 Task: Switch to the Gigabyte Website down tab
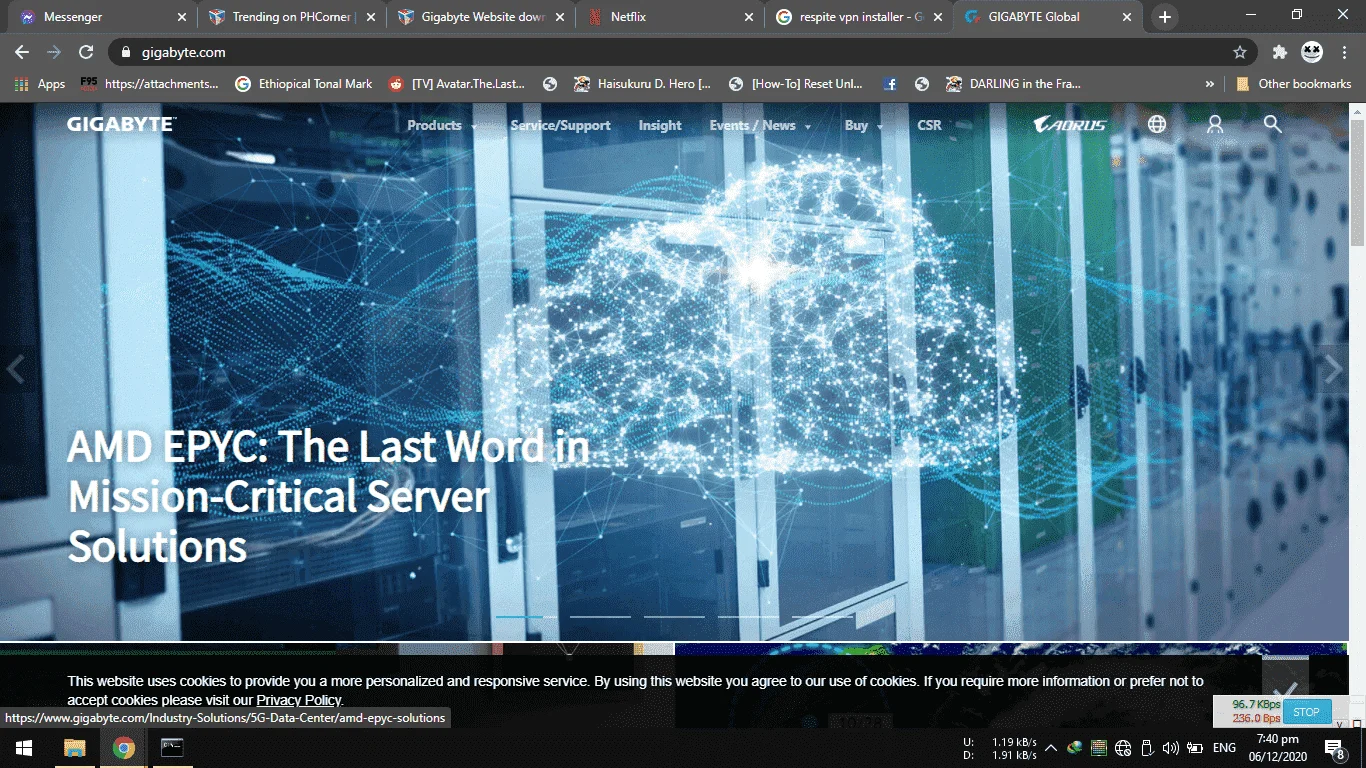coord(479,17)
